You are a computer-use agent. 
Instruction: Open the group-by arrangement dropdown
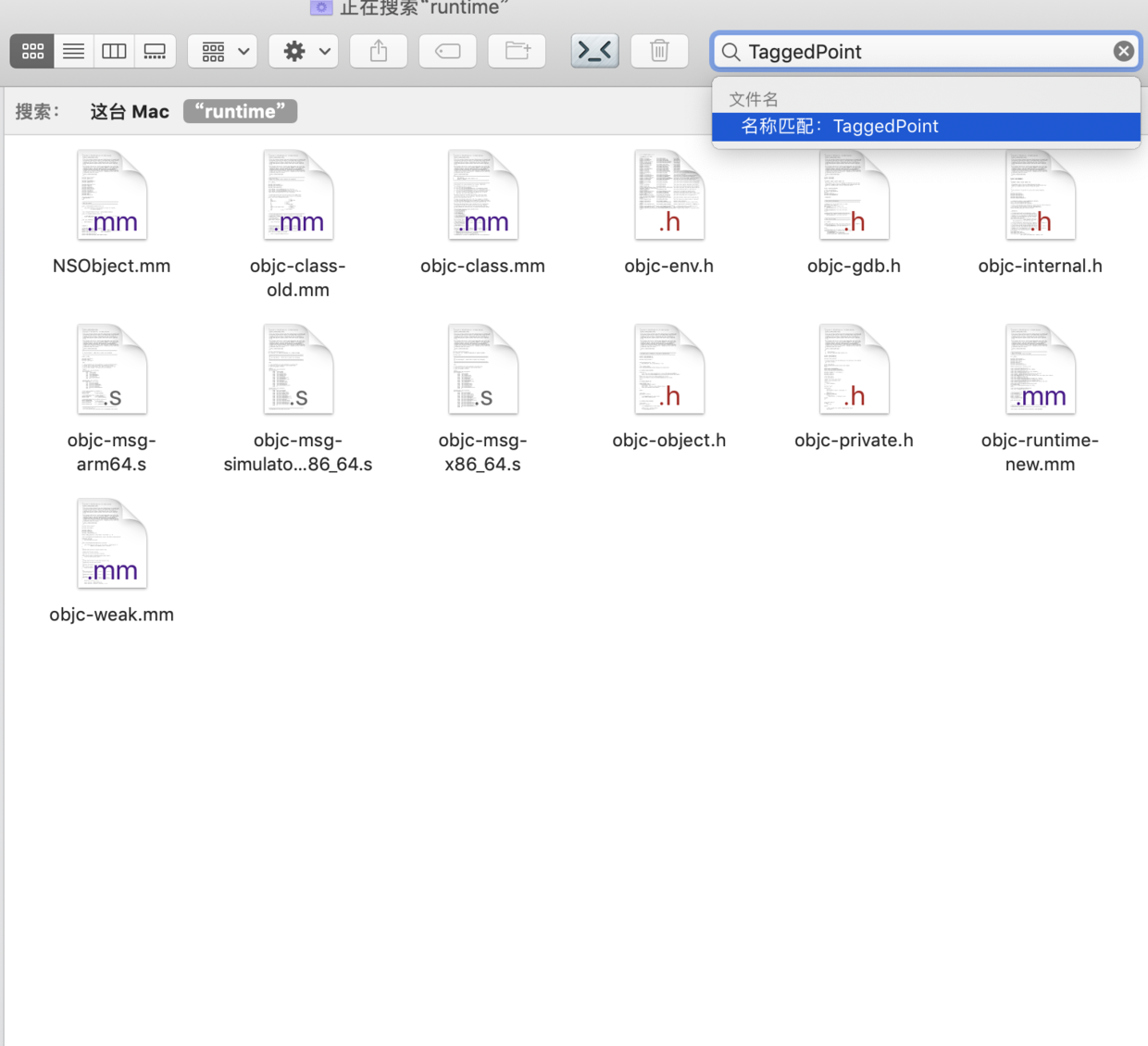[x=223, y=52]
